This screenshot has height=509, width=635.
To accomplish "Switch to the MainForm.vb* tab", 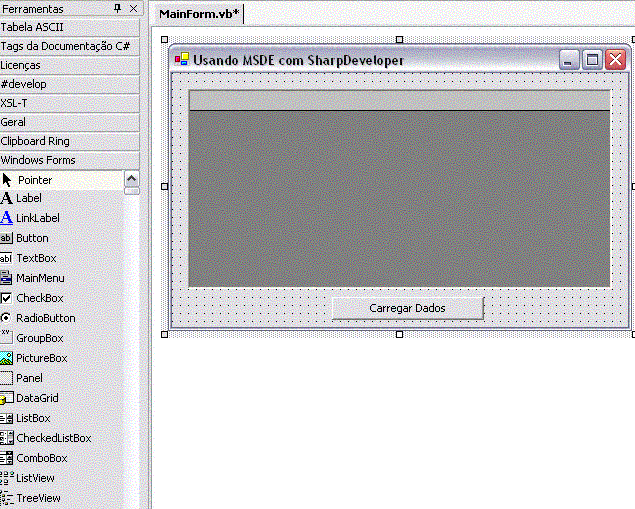I will tap(199, 14).
